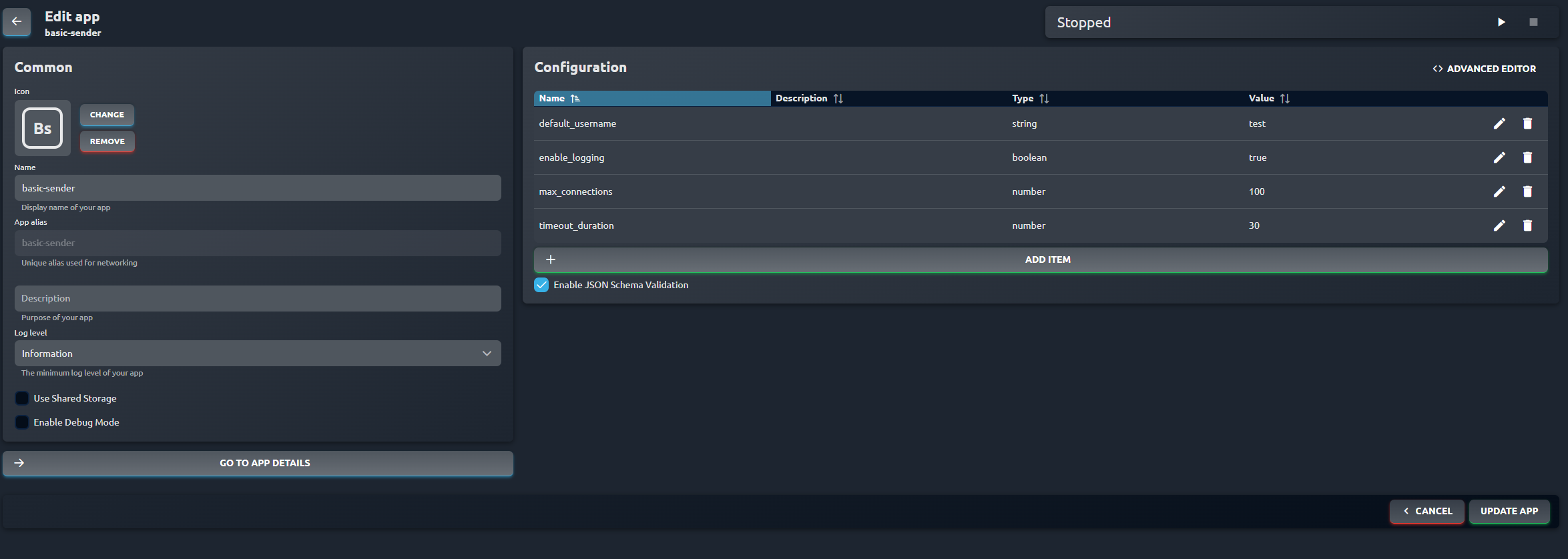1568x559 pixels.
Task: Tick the Enable Debug Mode checkbox
Action: pyautogui.click(x=22, y=422)
